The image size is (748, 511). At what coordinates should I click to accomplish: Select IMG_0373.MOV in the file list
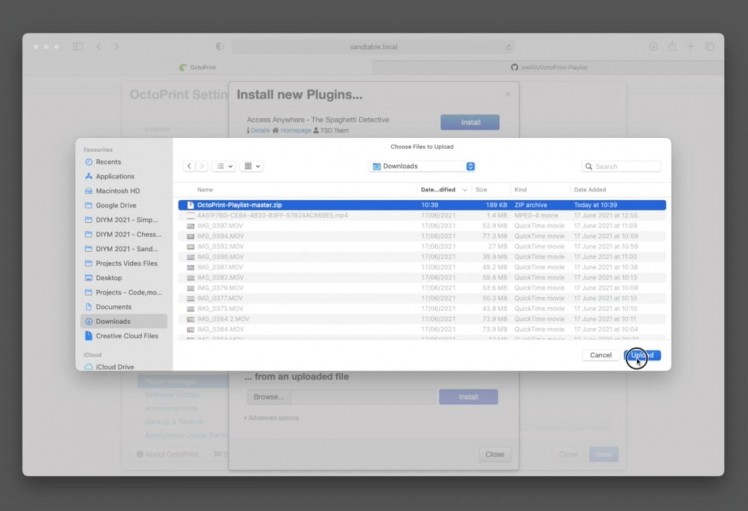tap(422, 309)
